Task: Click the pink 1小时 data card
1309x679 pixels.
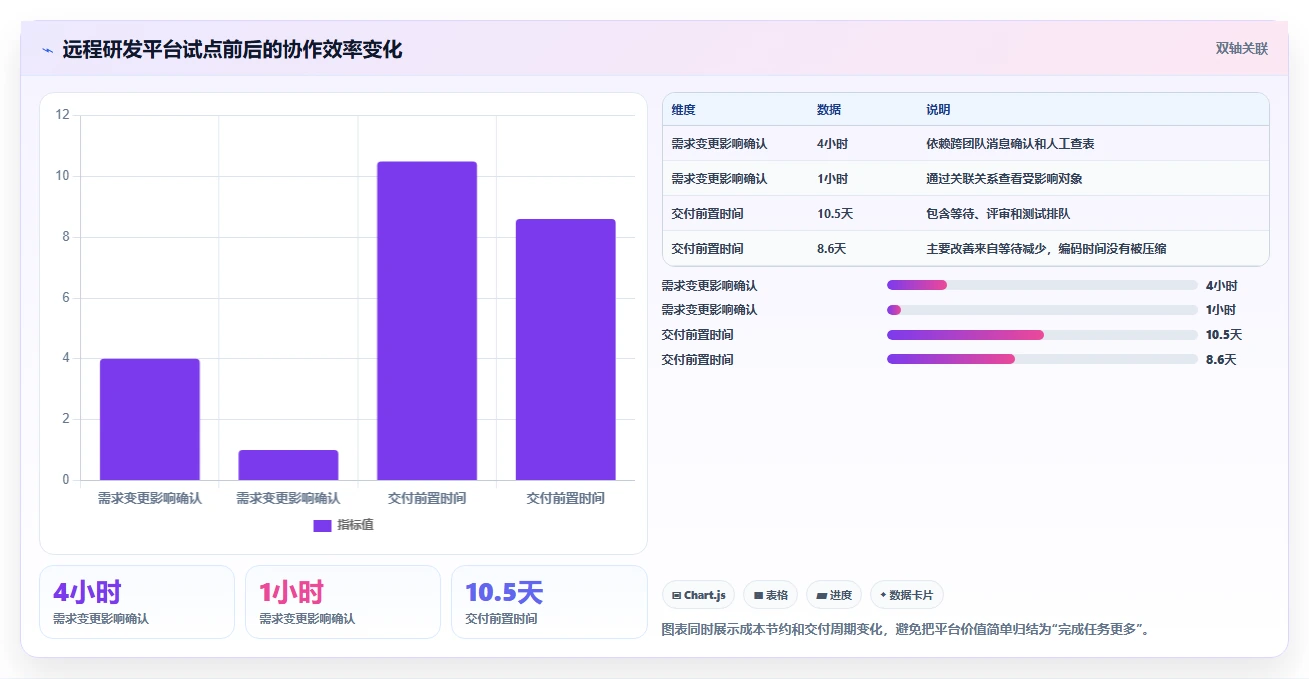Action: pos(343,602)
